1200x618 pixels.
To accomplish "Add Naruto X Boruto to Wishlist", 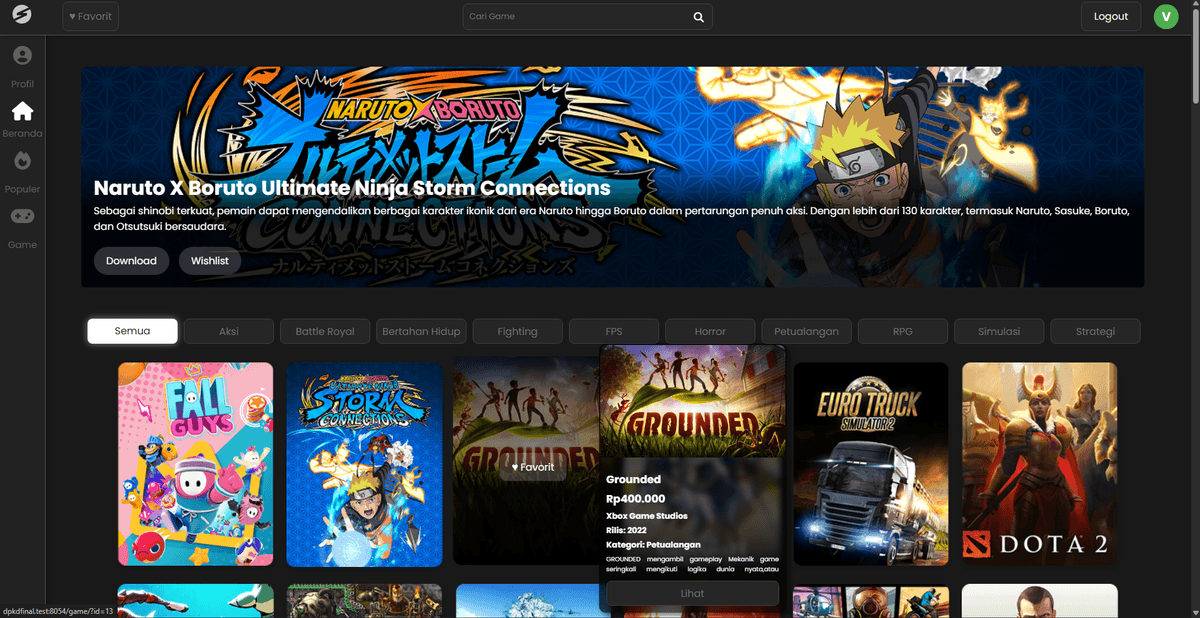I will click(x=210, y=261).
